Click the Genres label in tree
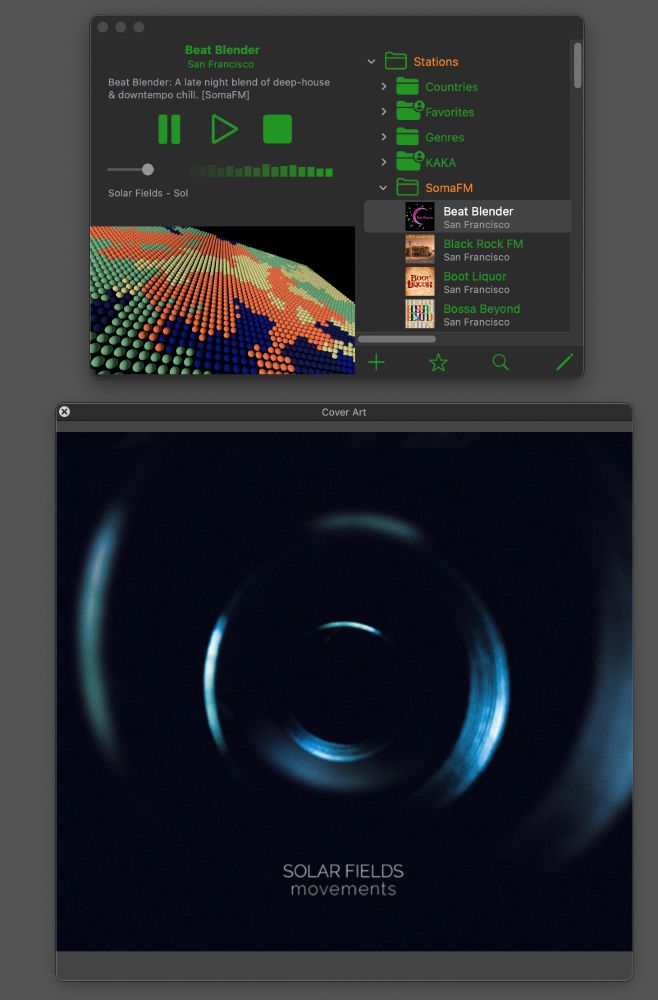Image resolution: width=658 pixels, height=1000 pixels. click(444, 137)
